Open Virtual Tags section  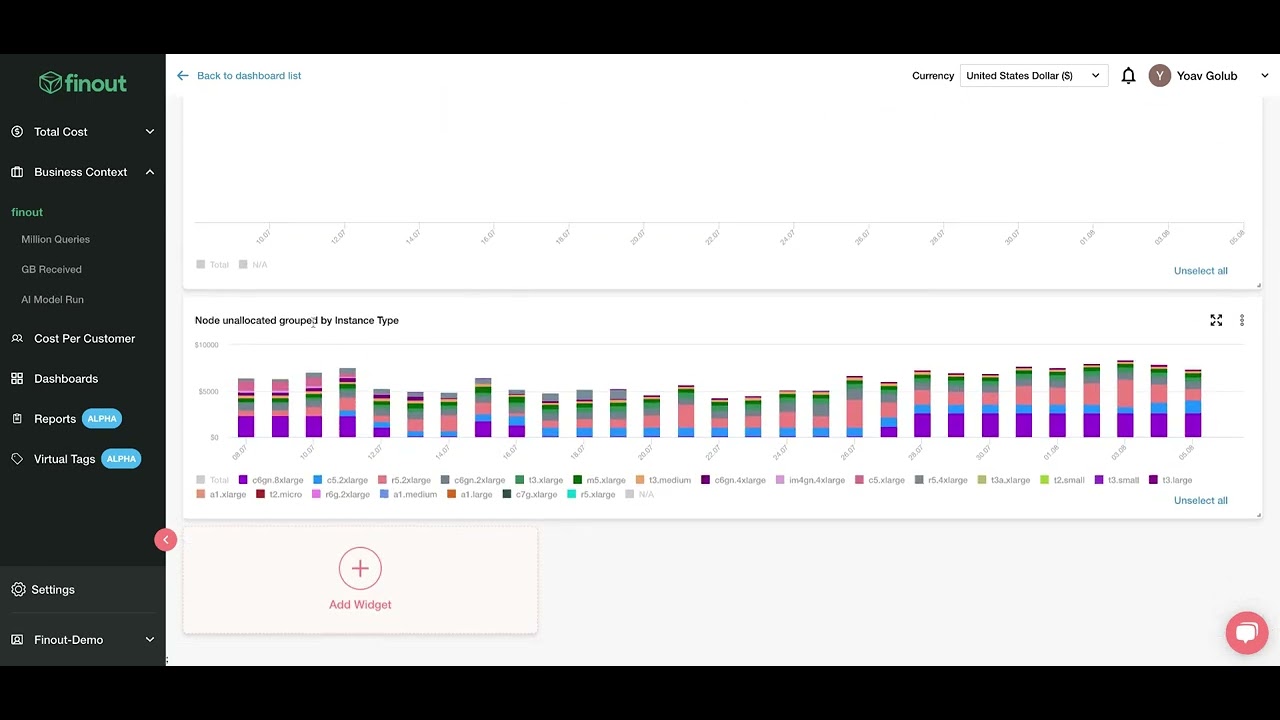click(64, 459)
